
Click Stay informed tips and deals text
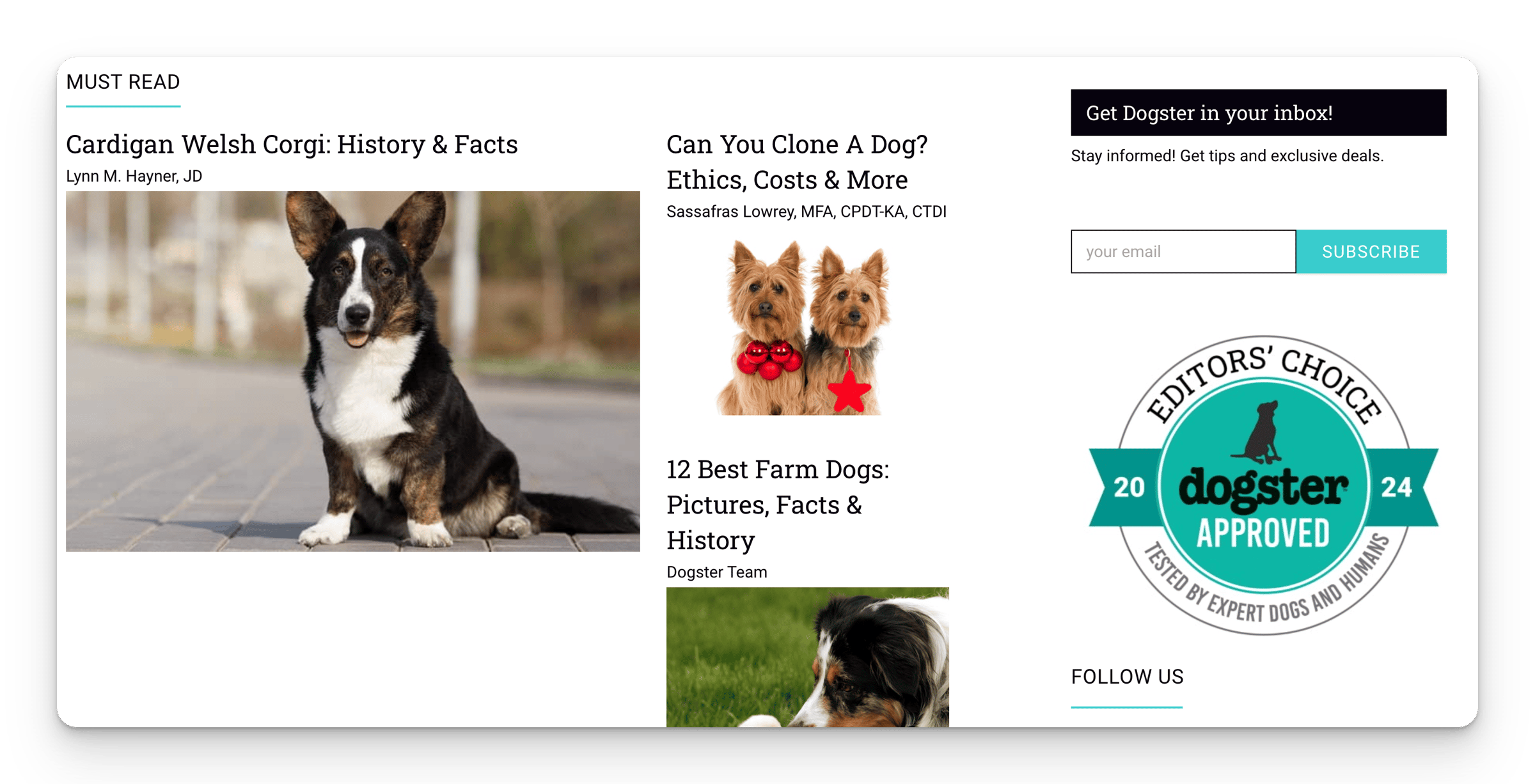coord(1227,156)
